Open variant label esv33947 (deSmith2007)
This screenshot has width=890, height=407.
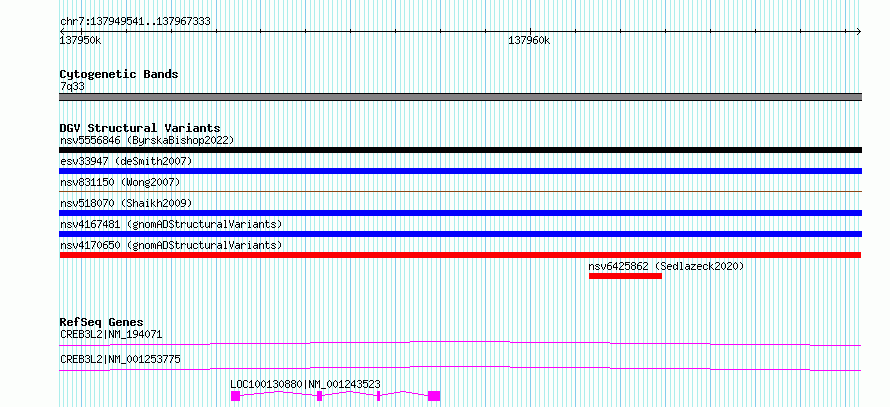[126, 161]
